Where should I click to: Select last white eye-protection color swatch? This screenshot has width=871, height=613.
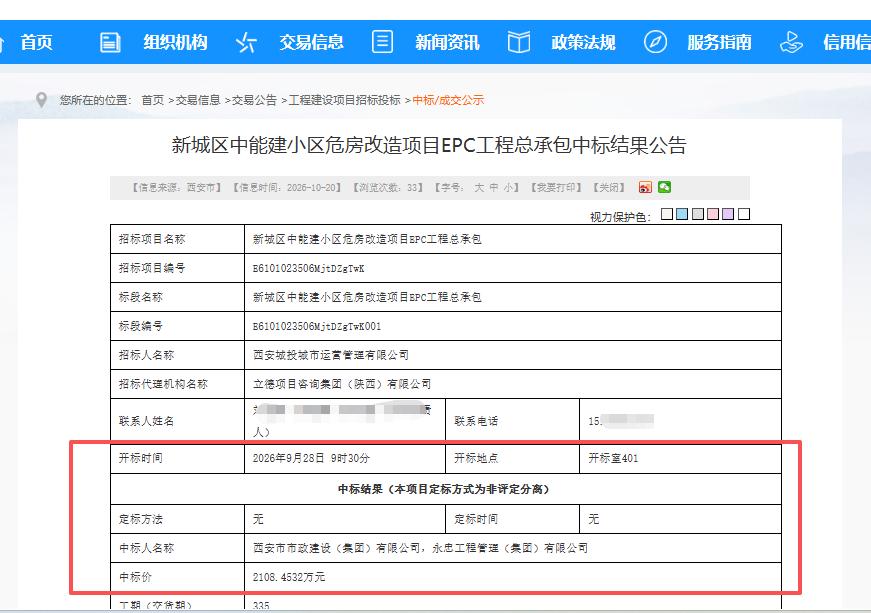744,214
